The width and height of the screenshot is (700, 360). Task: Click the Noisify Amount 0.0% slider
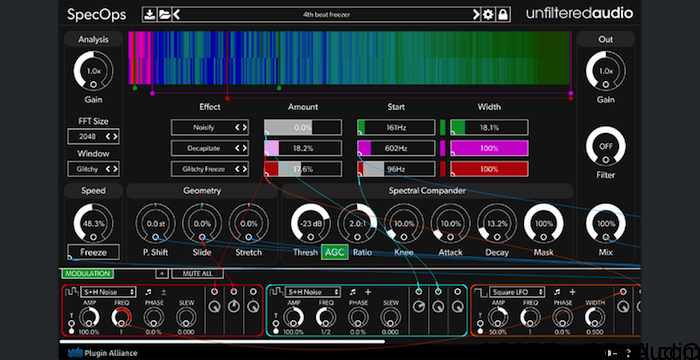(303, 127)
